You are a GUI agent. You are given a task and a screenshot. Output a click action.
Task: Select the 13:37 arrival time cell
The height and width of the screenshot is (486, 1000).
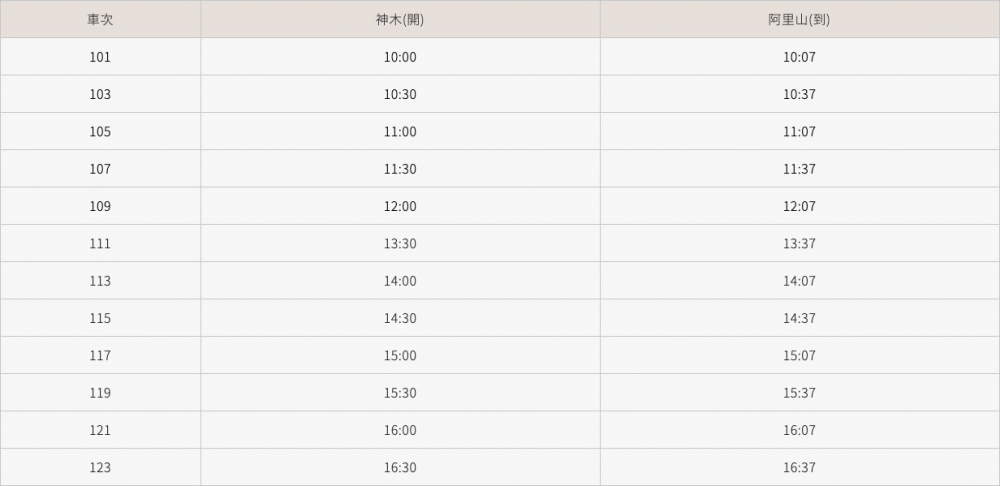pos(799,244)
